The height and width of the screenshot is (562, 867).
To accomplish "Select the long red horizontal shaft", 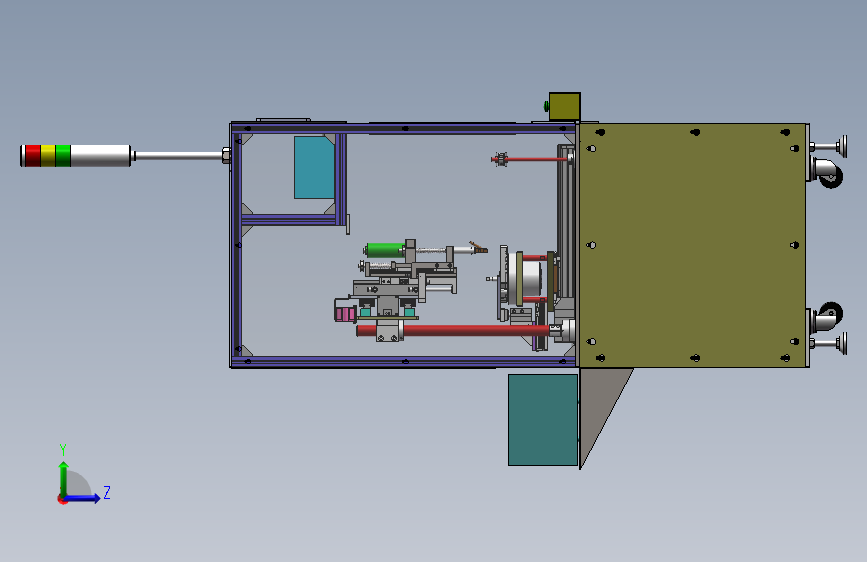I will 453,331.
